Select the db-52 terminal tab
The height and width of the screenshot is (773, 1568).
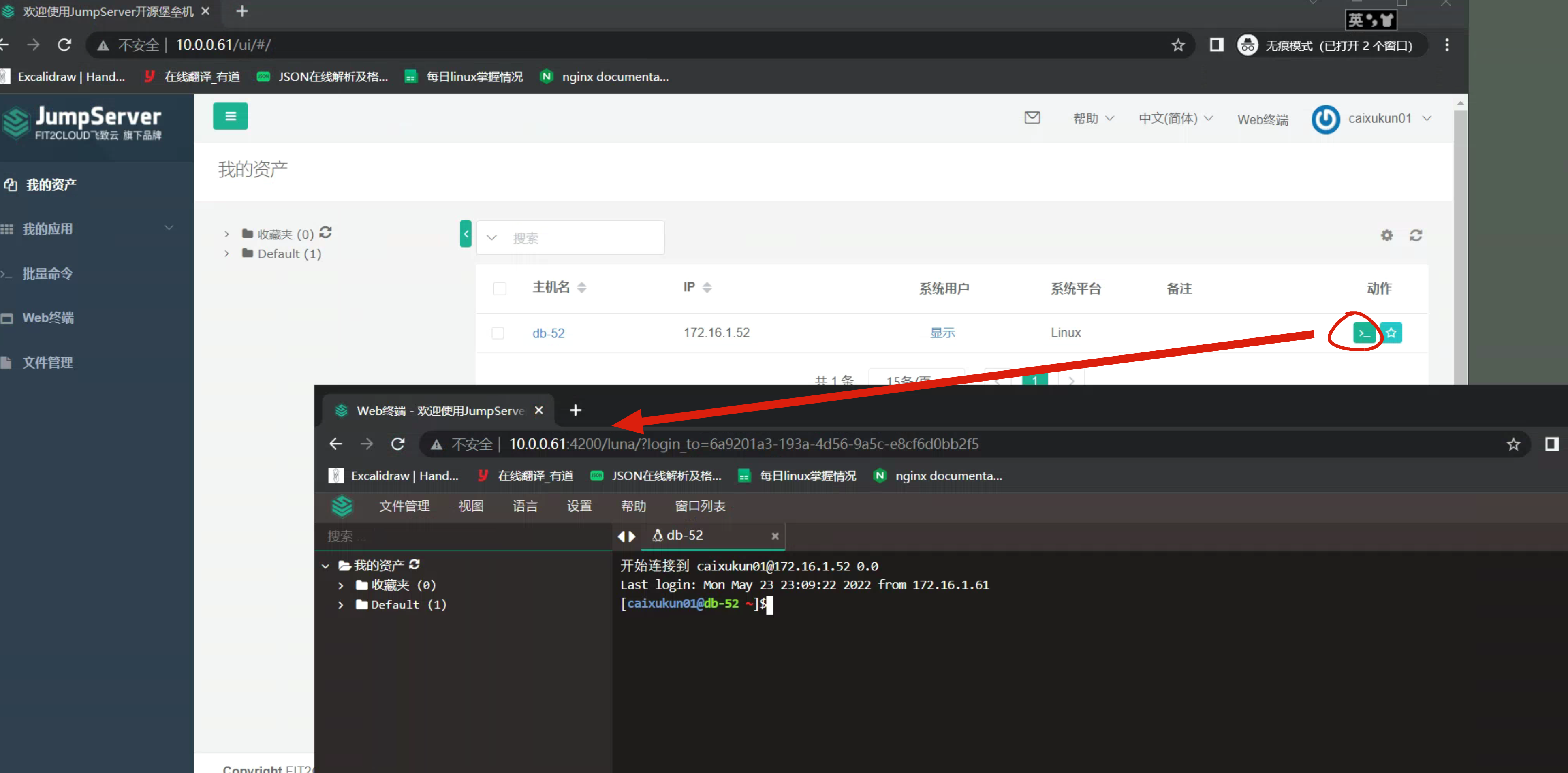point(685,535)
